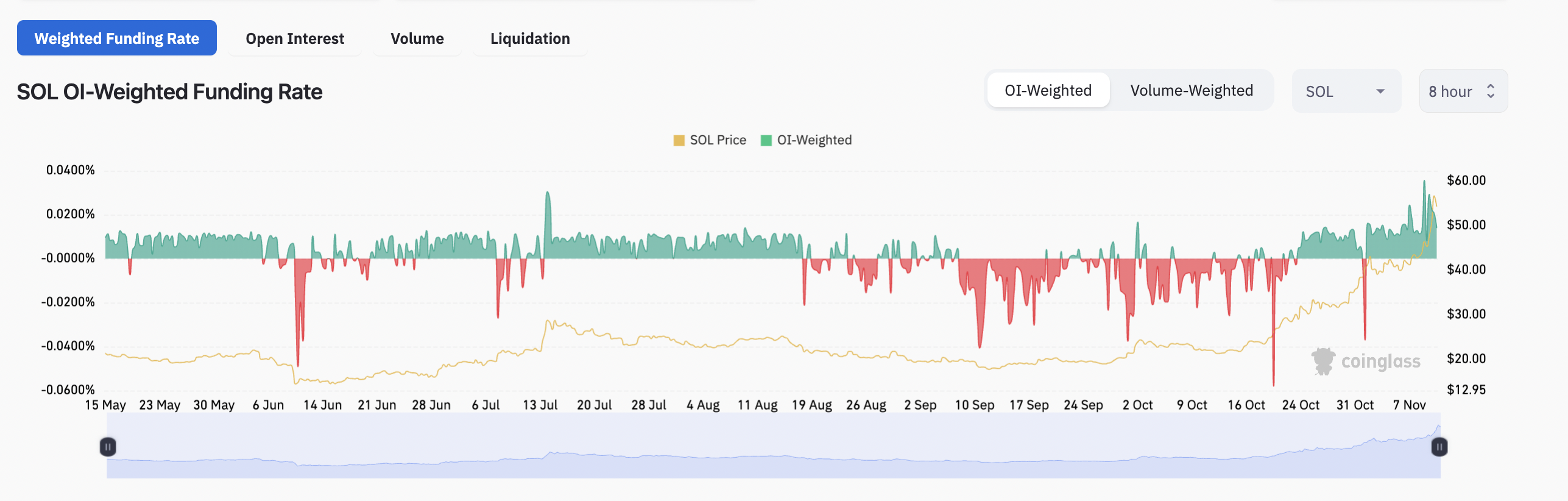Select the OI-Weighted toggle option
The image size is (1568, 501).
pyautogui.click(x=1048, y=91)
